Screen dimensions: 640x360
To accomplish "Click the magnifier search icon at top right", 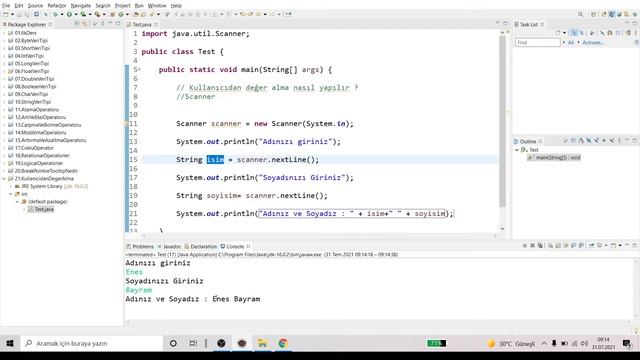I will pos(581,14).
